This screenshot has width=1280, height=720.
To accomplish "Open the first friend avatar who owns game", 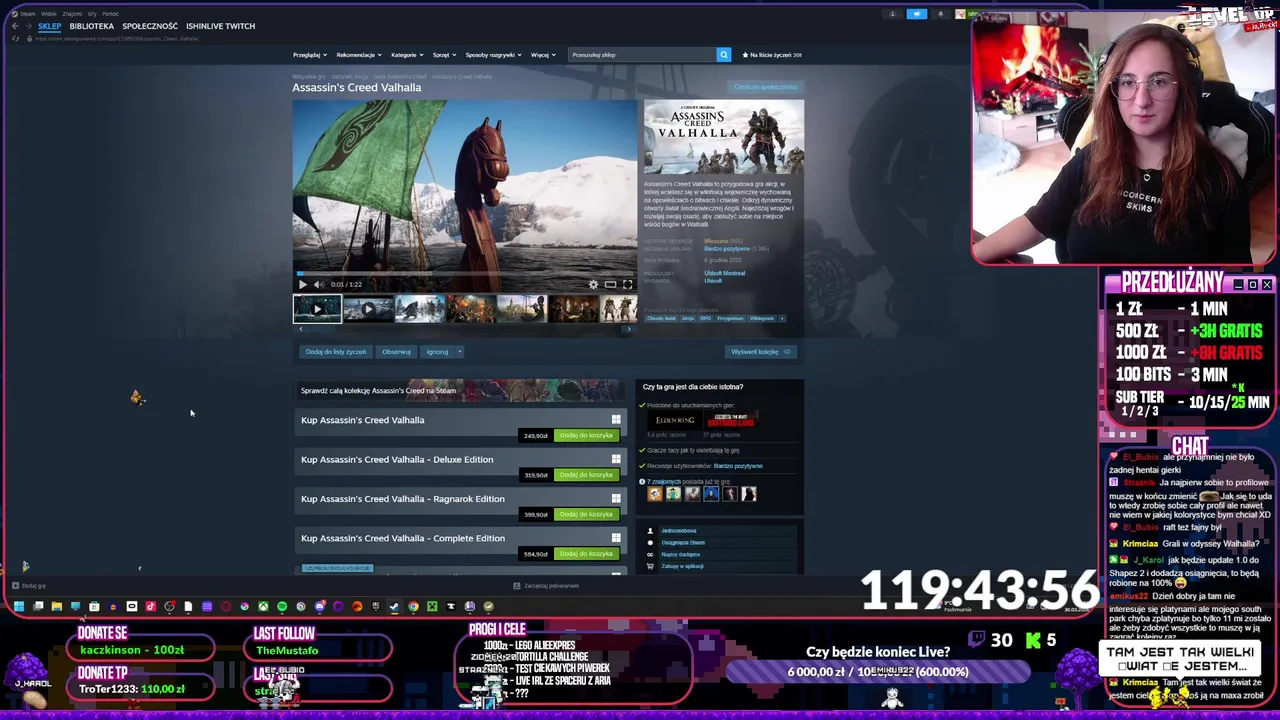I will coord(655,494).
